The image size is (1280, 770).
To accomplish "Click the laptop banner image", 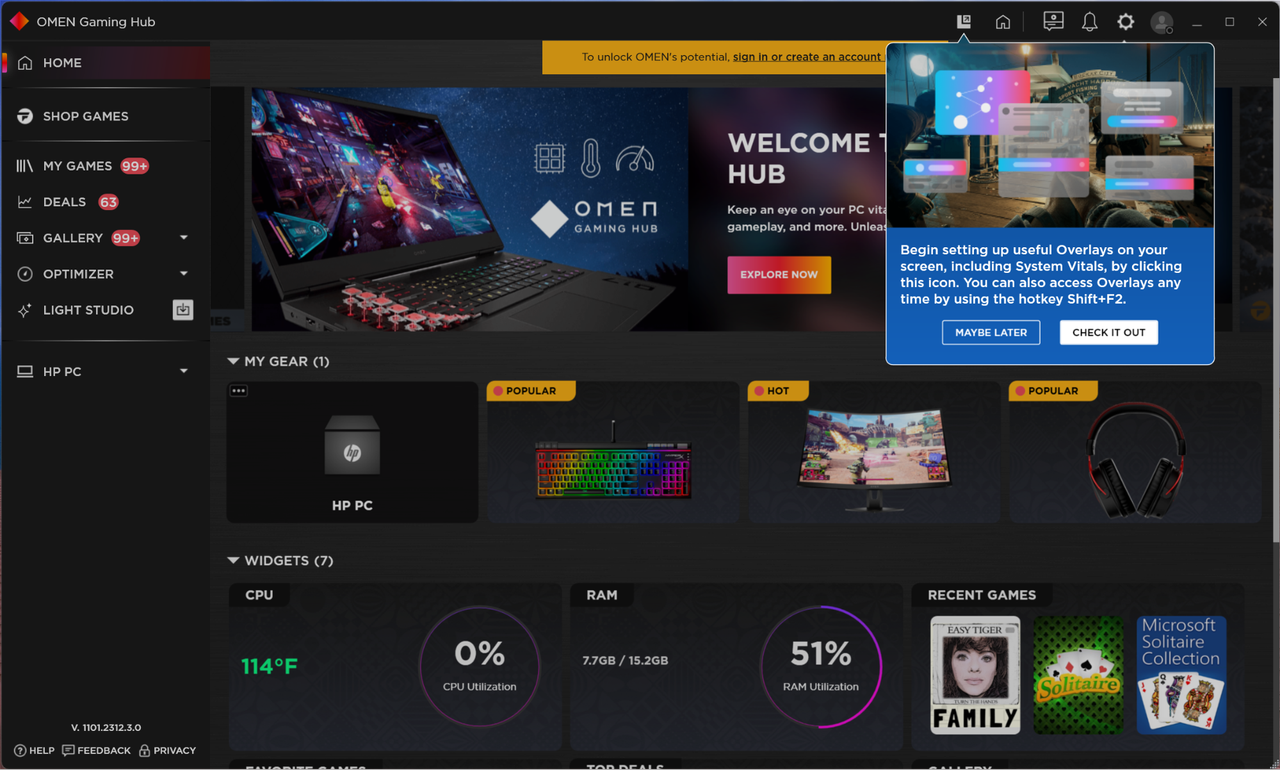I will click(x=469, y=209).
